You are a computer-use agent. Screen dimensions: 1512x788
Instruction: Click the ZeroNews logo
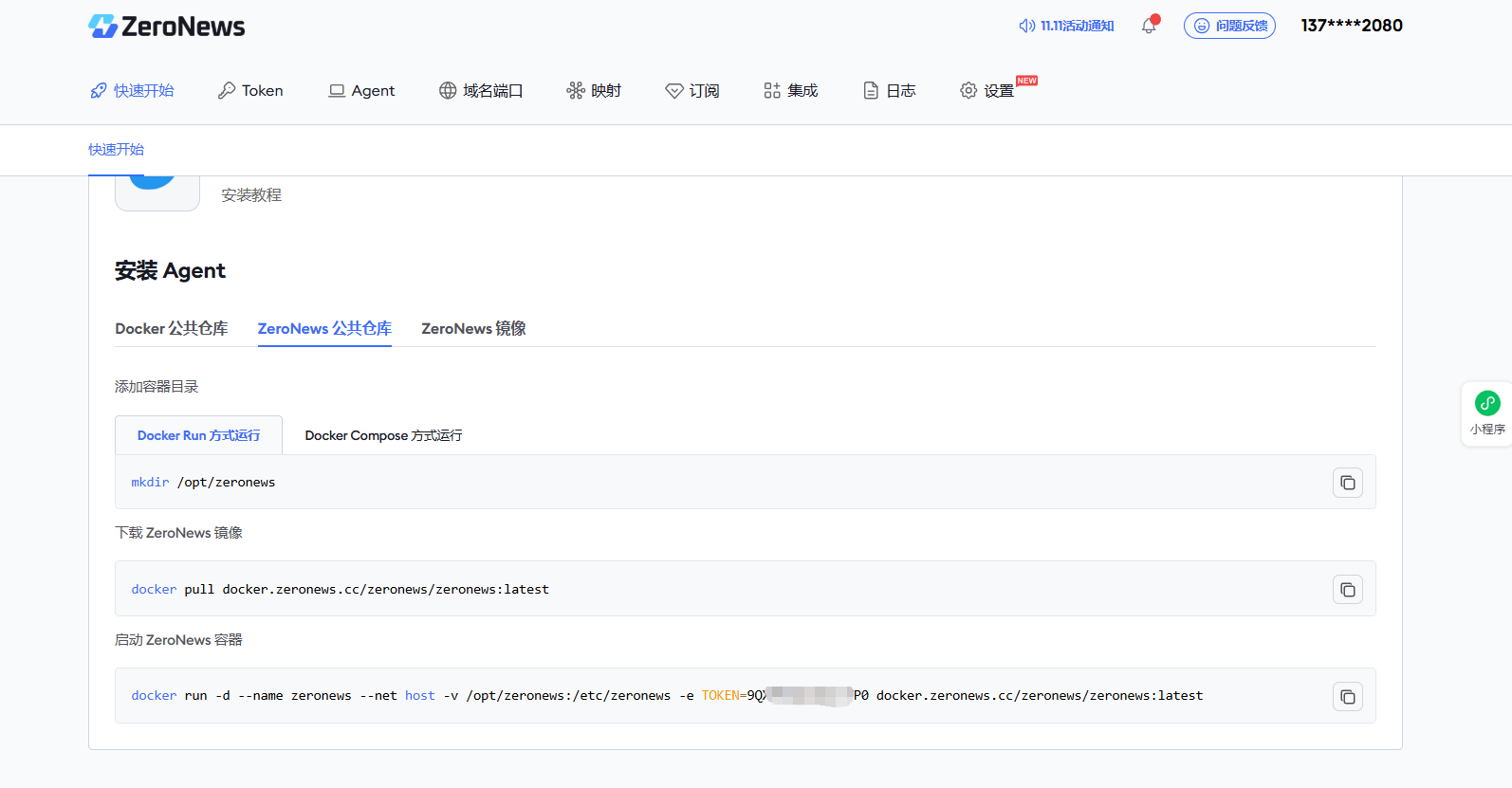click(166, 27)
